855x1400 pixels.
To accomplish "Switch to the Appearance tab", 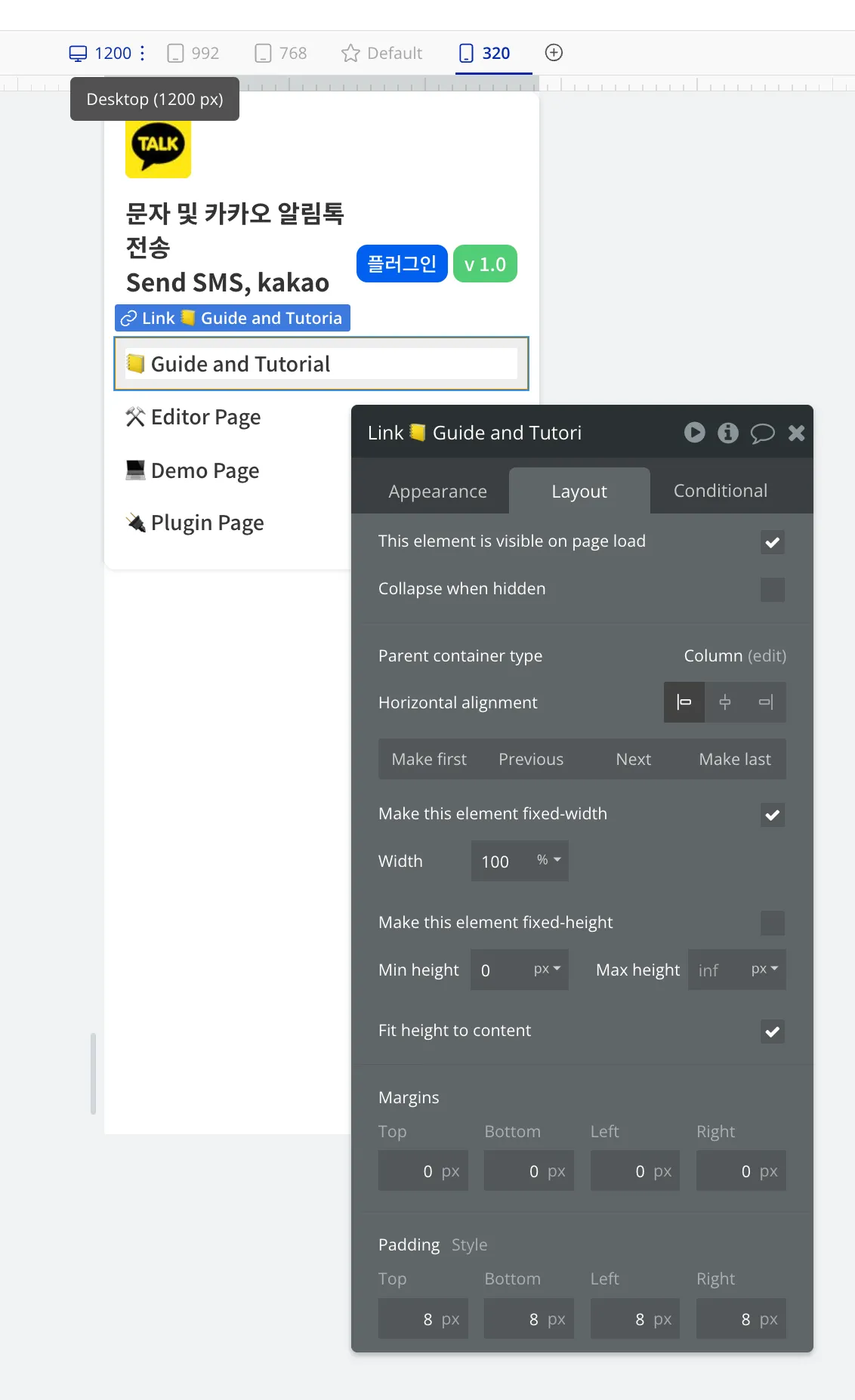I will pyautogui.click(x=437, y=491).
